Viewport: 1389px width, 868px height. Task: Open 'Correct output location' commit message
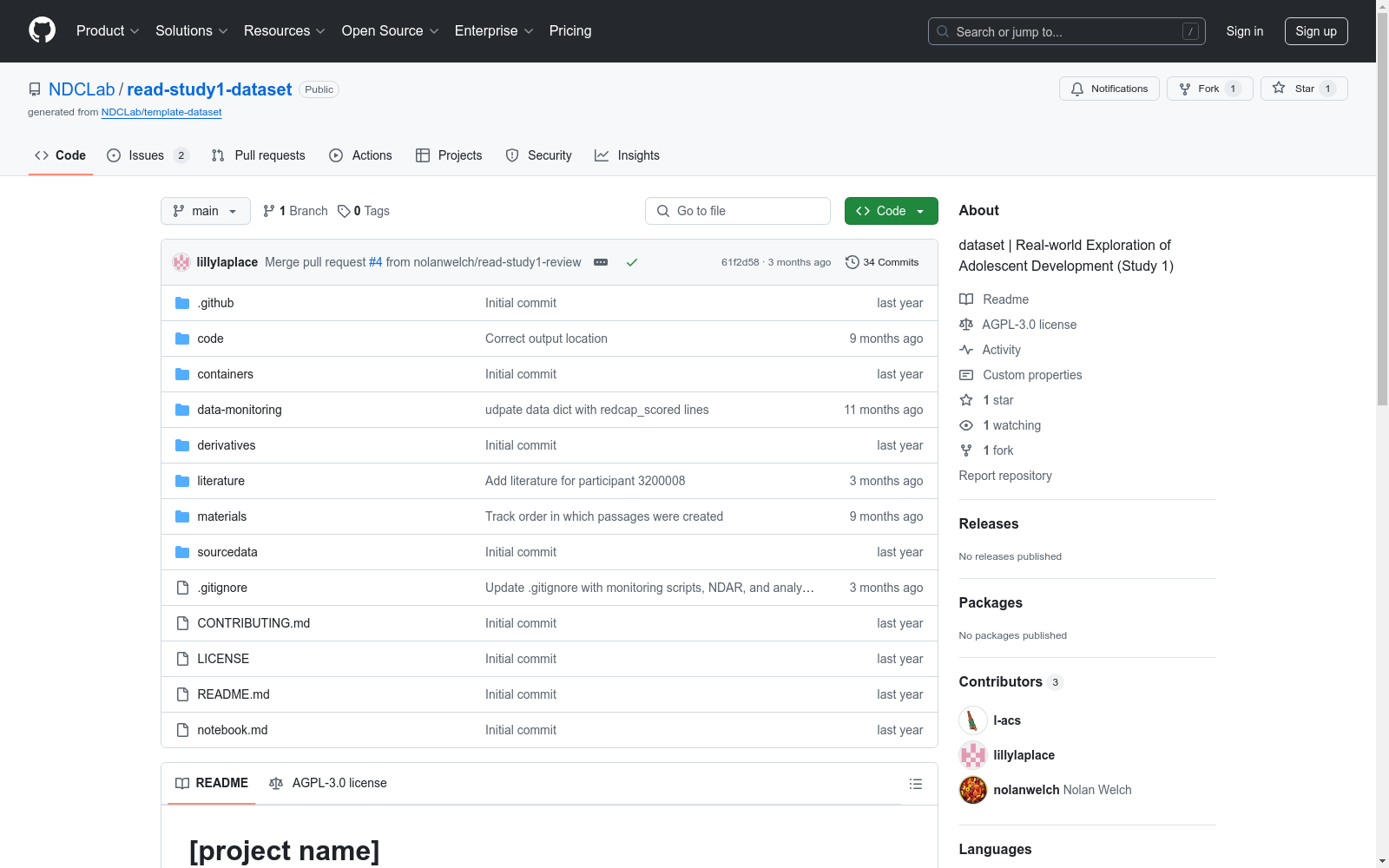click(546, 339)
